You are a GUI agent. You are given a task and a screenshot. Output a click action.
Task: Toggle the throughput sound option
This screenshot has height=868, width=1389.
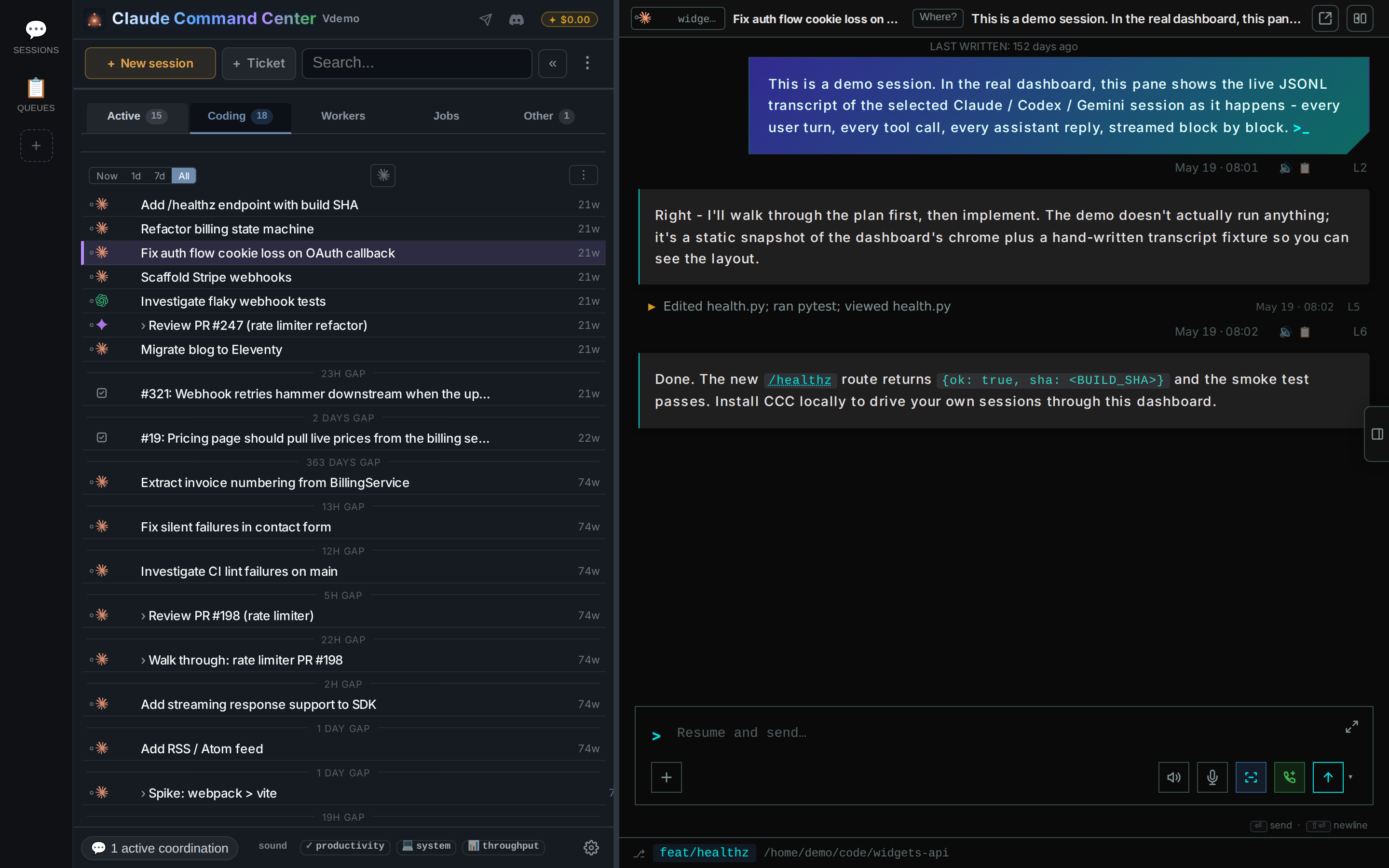(504, 846)
